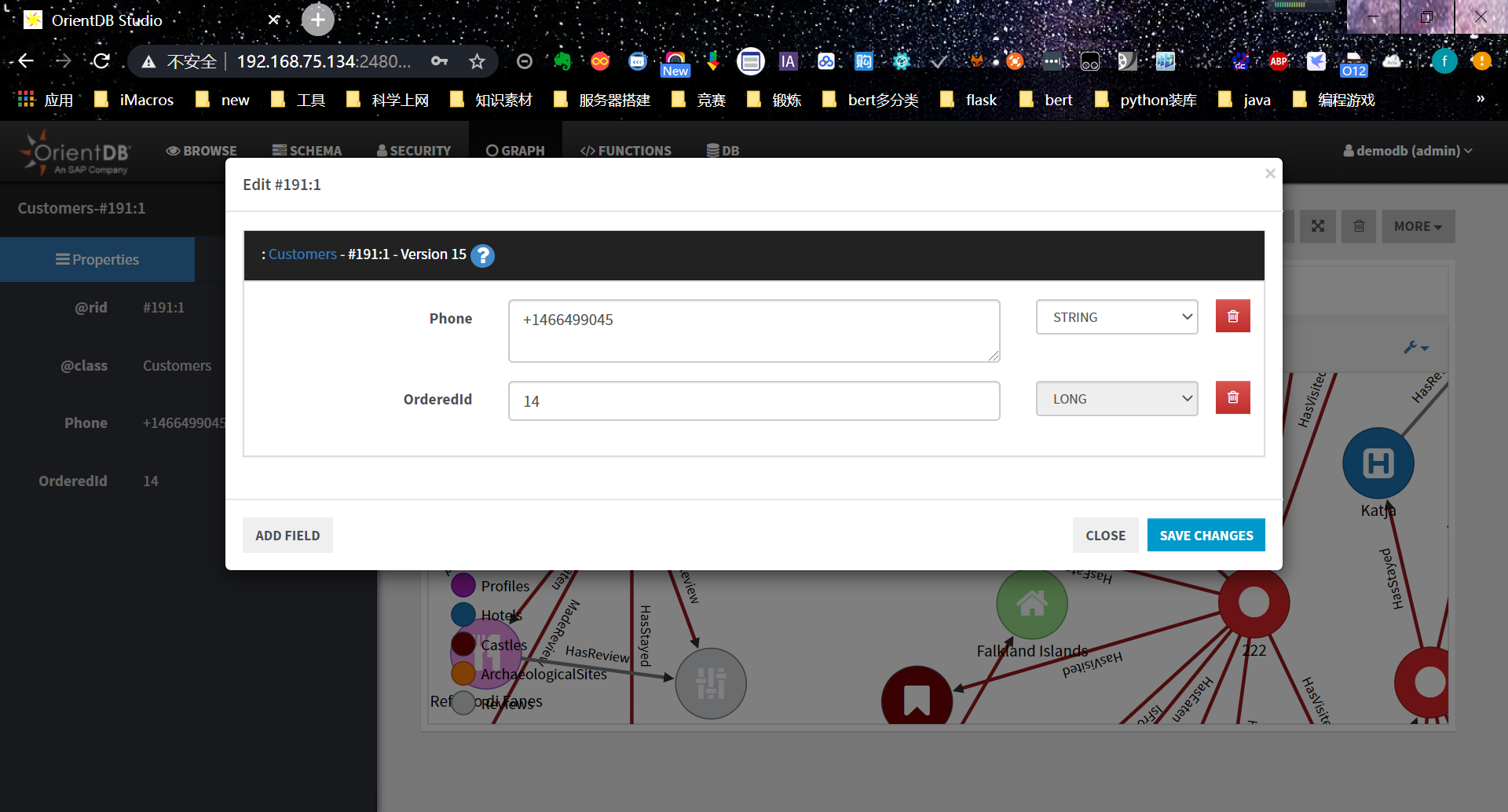Click the ArchaeologicalSites legend circle
The width and height of the screenshot is (1508, 812).
(463, 673)
